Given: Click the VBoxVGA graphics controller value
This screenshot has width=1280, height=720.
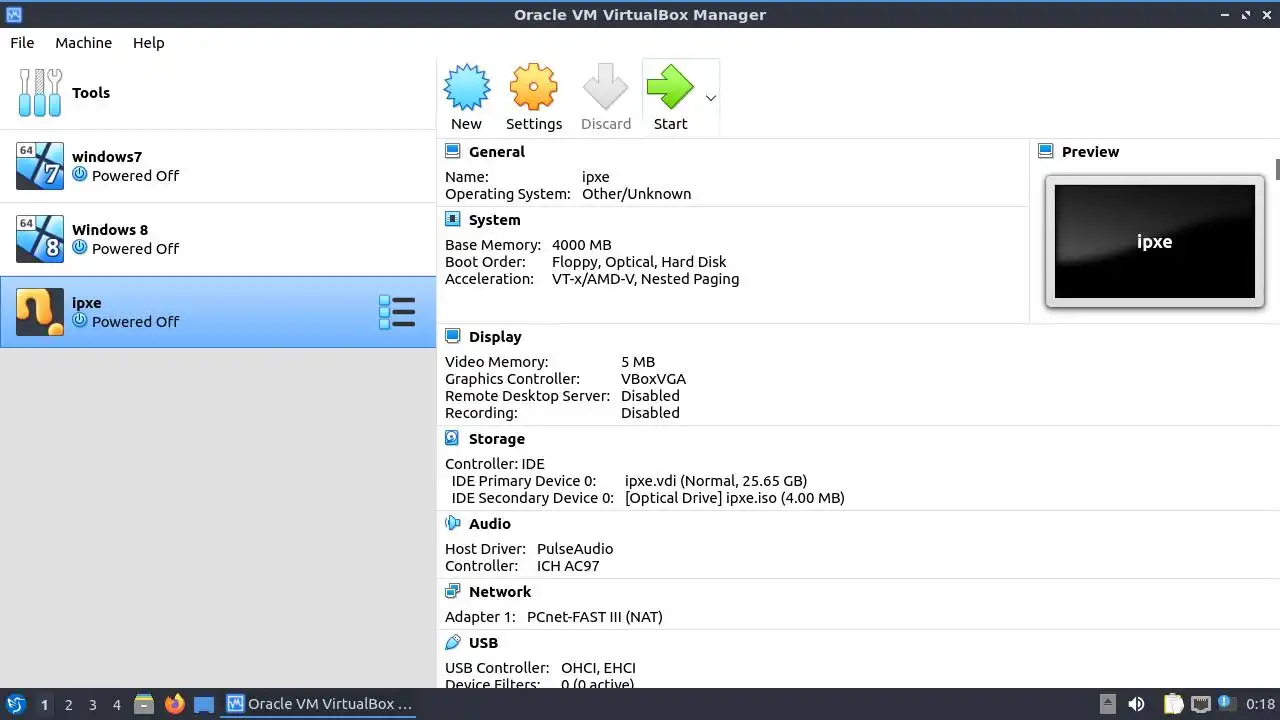Looking at the screenshot, I should coord(653,379).
